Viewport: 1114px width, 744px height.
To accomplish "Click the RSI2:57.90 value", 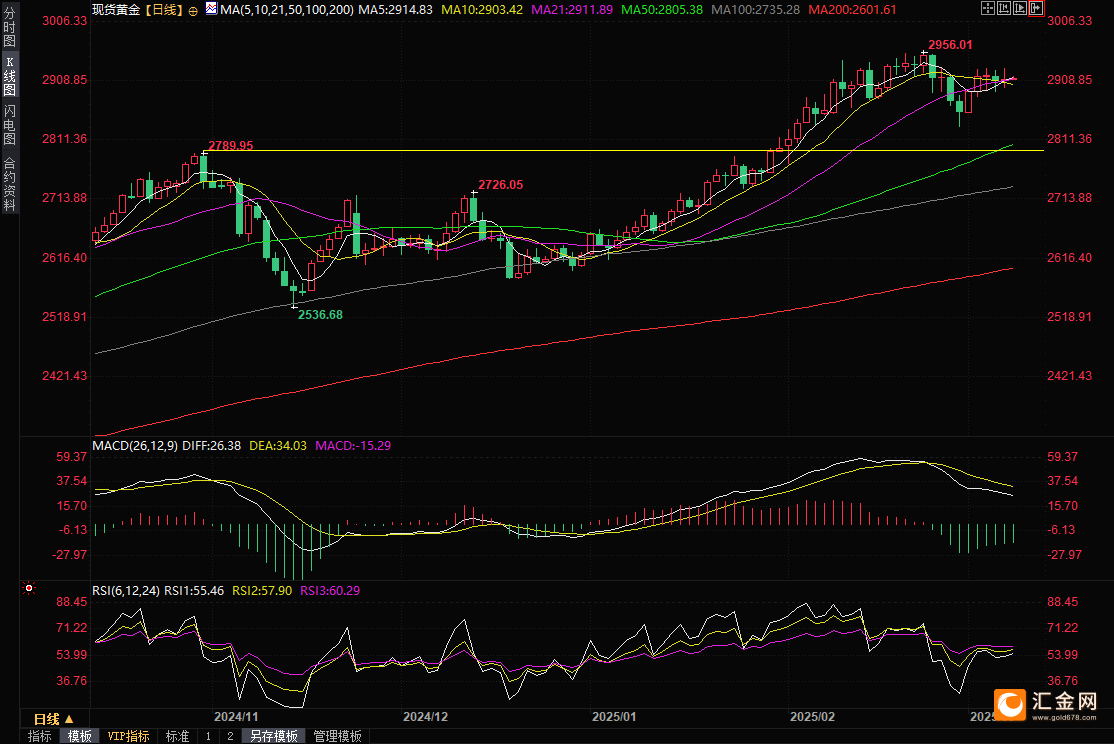I will (x=262, y=591).
